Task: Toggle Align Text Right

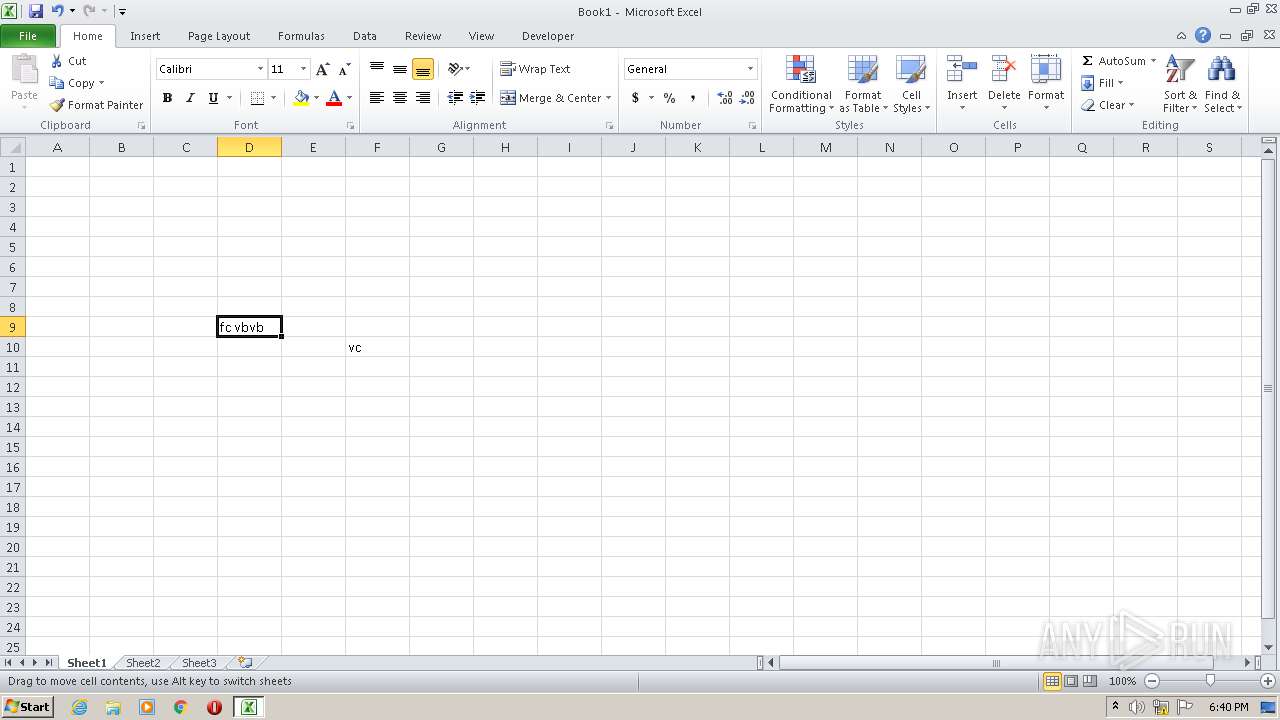Action: pyautogui.click(x=423, y=97)
